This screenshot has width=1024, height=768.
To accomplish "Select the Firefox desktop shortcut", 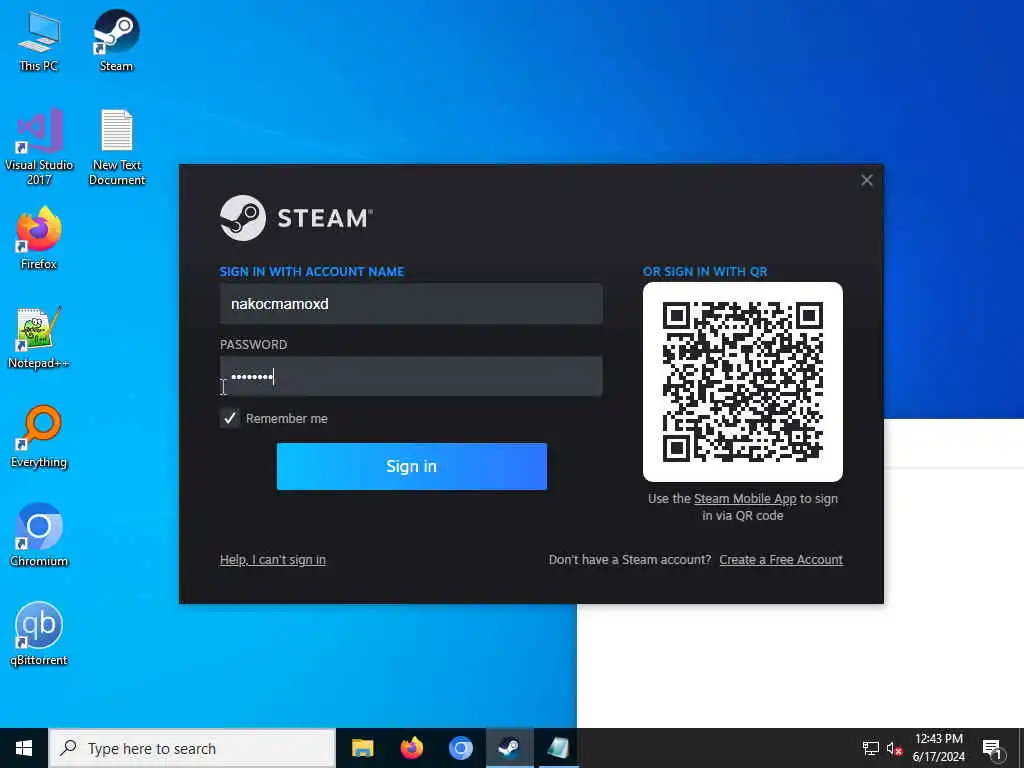I will [x=39, y=238].
